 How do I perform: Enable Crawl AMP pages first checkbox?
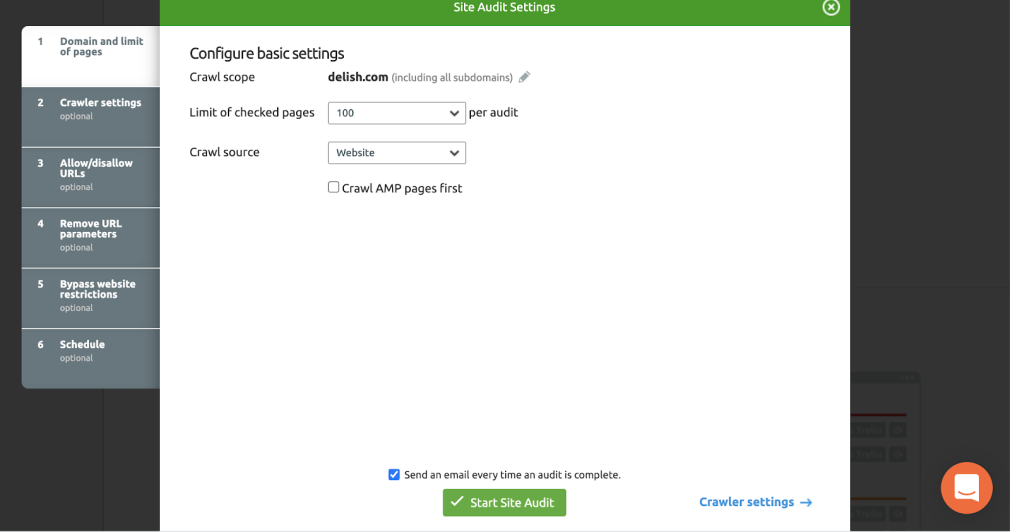[x=333, y=187]
